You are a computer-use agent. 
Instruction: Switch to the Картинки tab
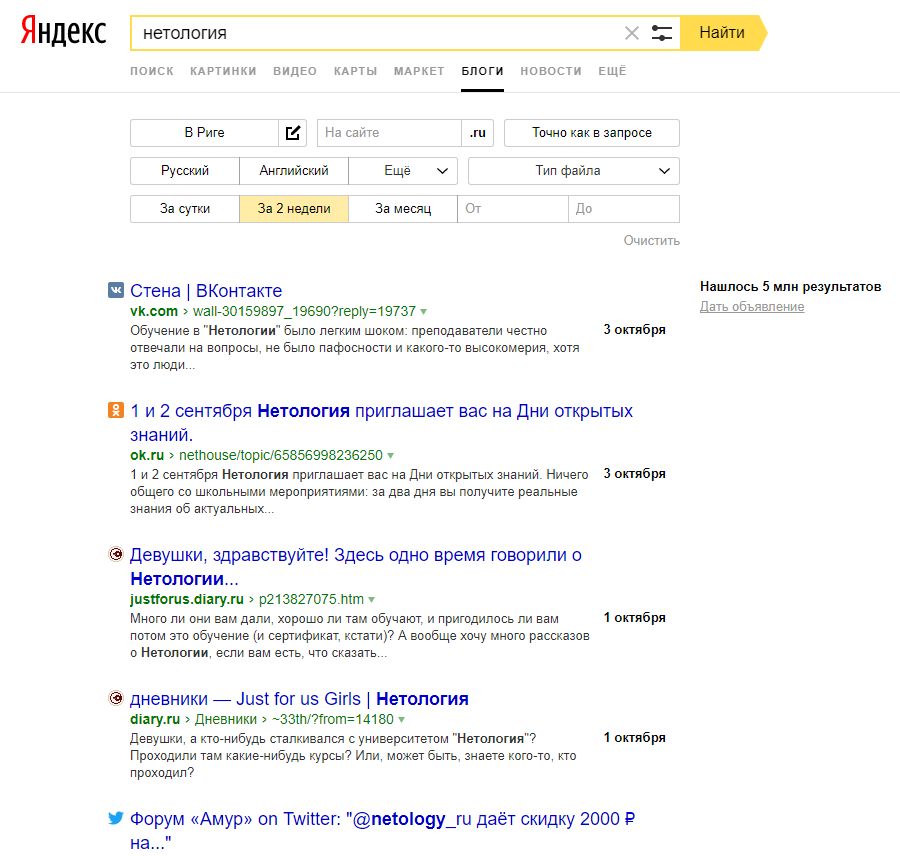223,71
